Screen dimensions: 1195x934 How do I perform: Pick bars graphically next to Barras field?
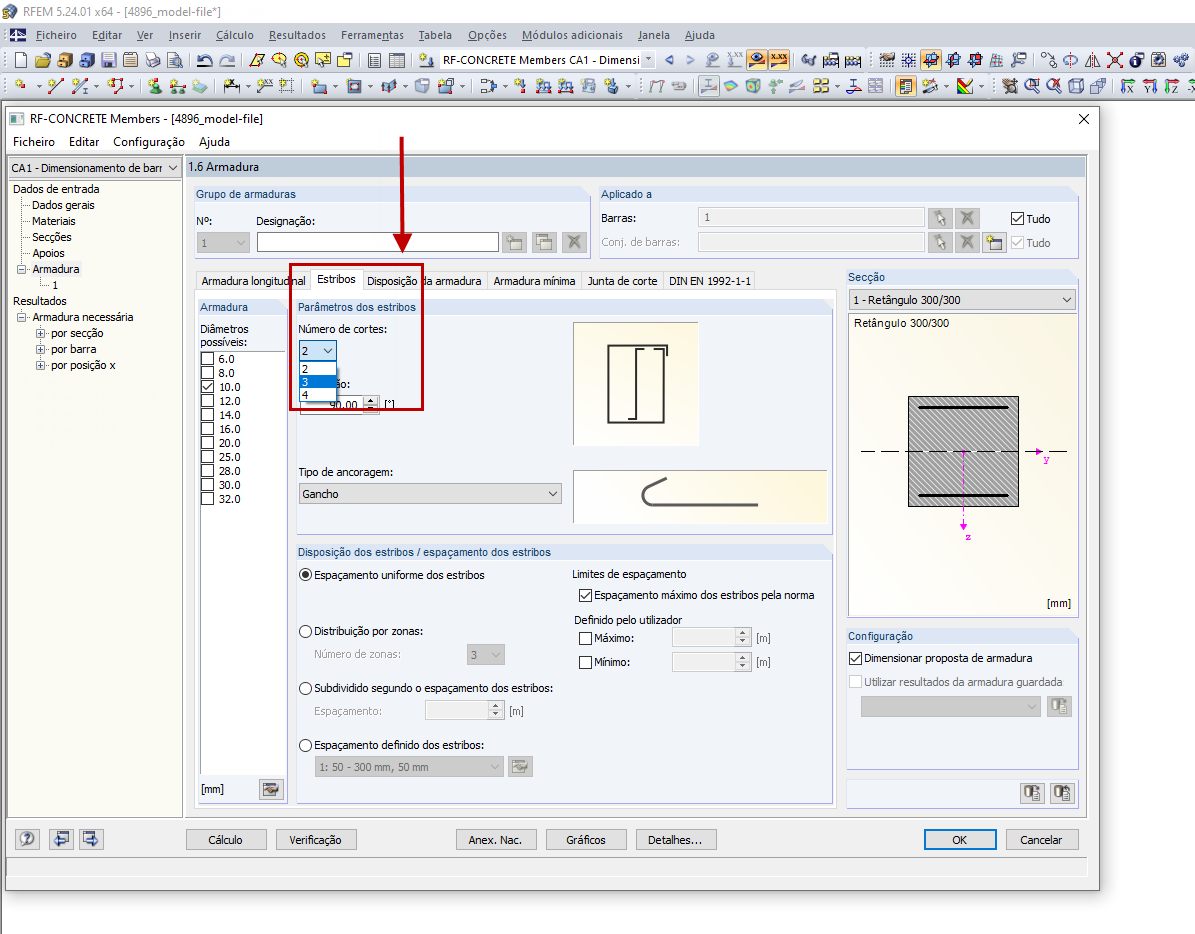tap(940, 219)
